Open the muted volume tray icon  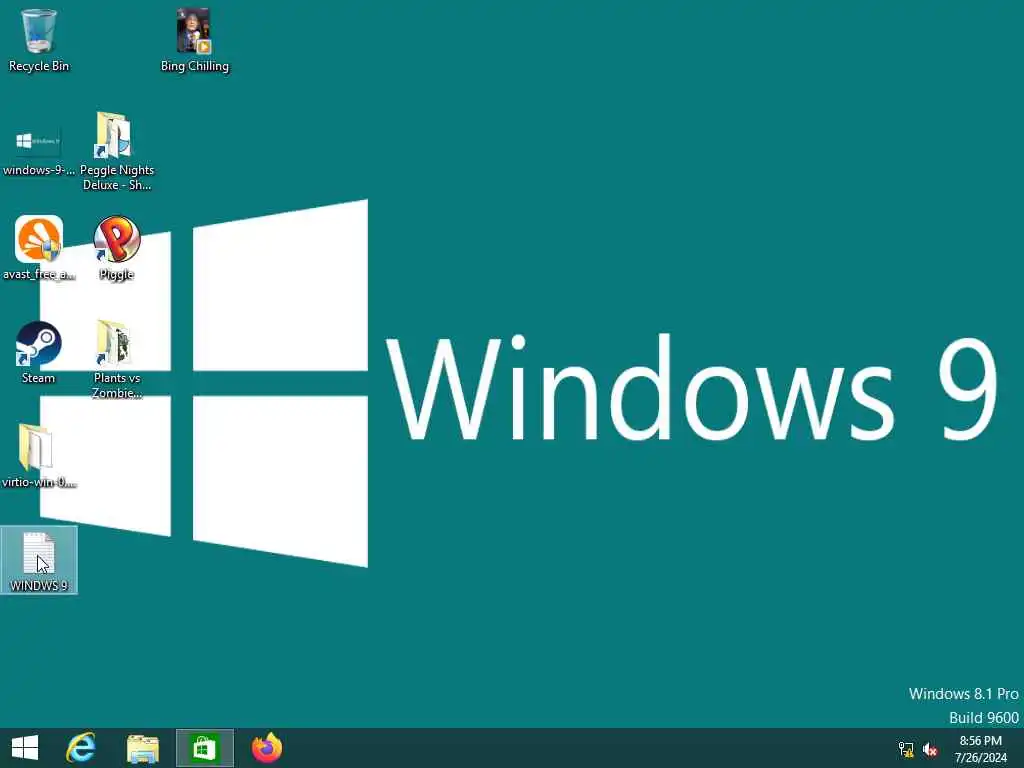pos(930,749)
